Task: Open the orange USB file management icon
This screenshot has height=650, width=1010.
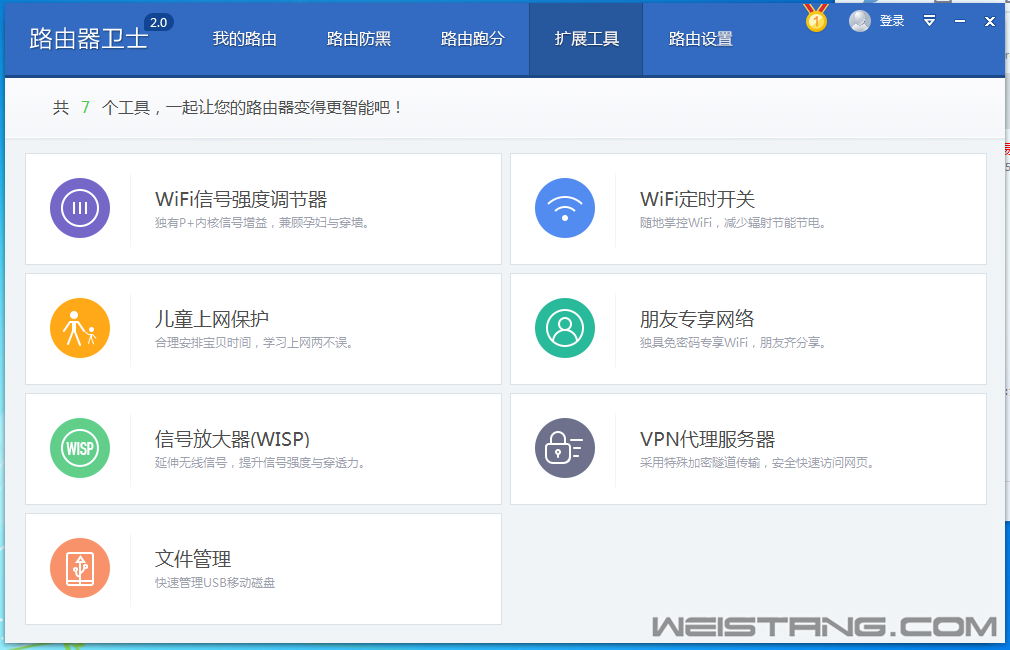Action: point(80,568)
